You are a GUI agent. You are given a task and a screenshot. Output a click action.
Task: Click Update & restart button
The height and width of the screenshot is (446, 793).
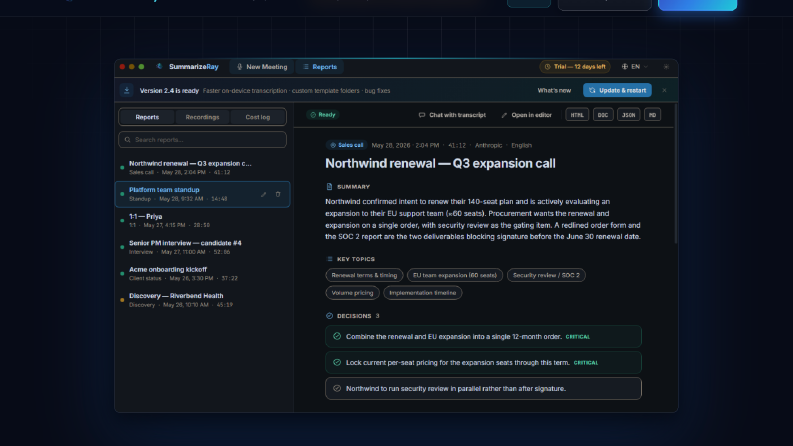pyautogui.click(x=617, y=90)
